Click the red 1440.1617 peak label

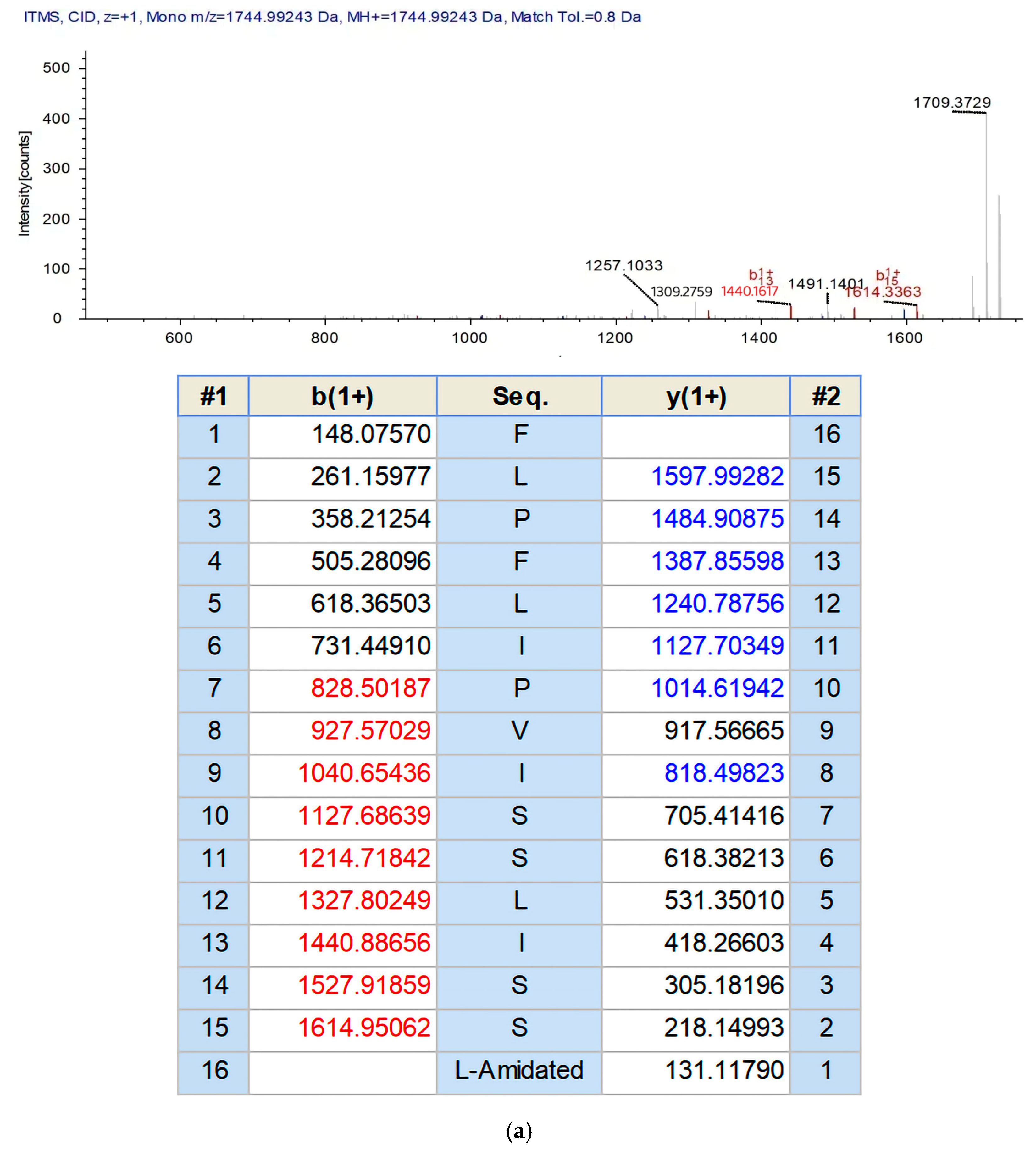click(749, 291)
